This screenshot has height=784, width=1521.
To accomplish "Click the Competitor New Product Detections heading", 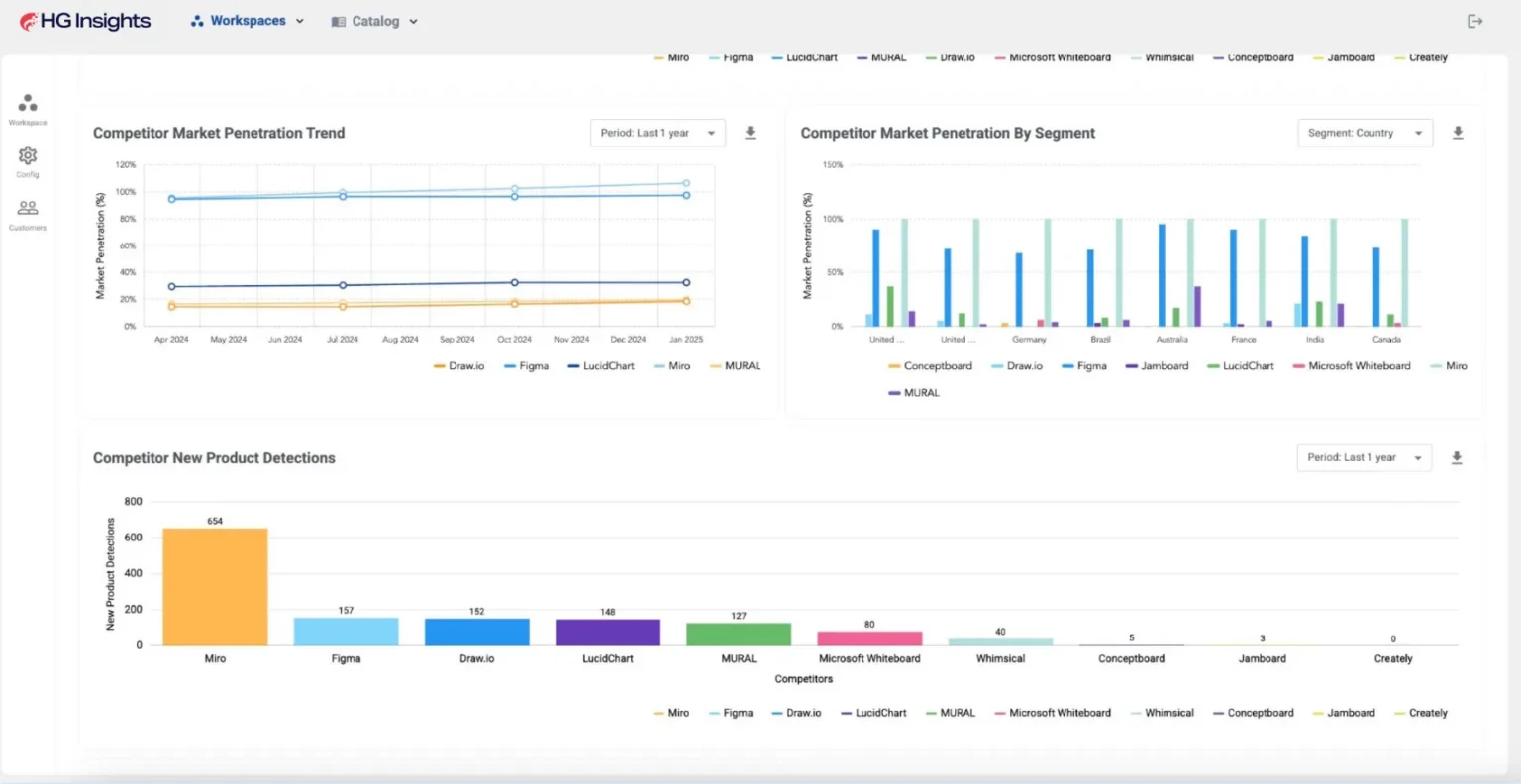I will click(x=214, y=458).
